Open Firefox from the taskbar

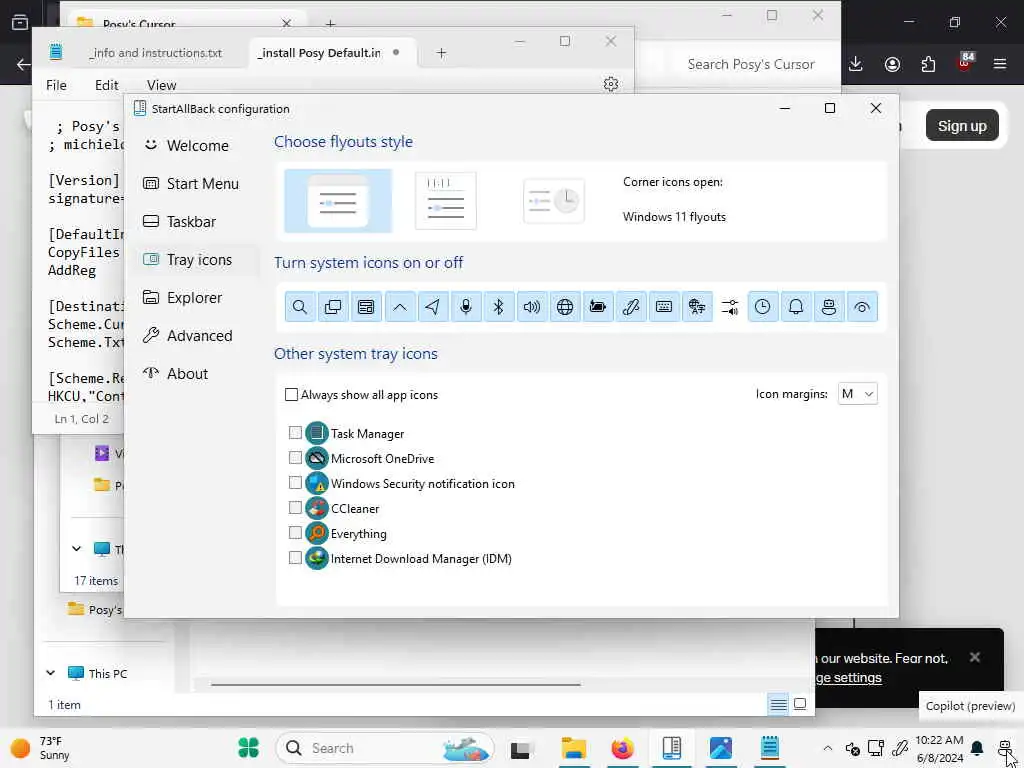[x=622, y=748]
